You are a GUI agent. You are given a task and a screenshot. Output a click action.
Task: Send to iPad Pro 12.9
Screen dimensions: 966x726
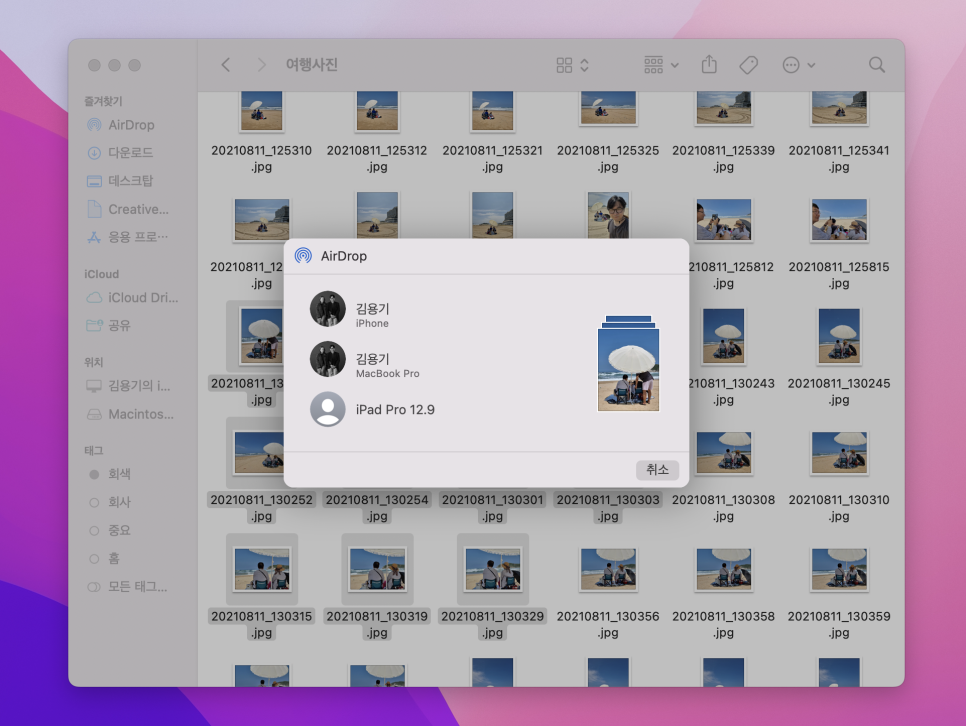pyautogui.click(x=372, y=410)
